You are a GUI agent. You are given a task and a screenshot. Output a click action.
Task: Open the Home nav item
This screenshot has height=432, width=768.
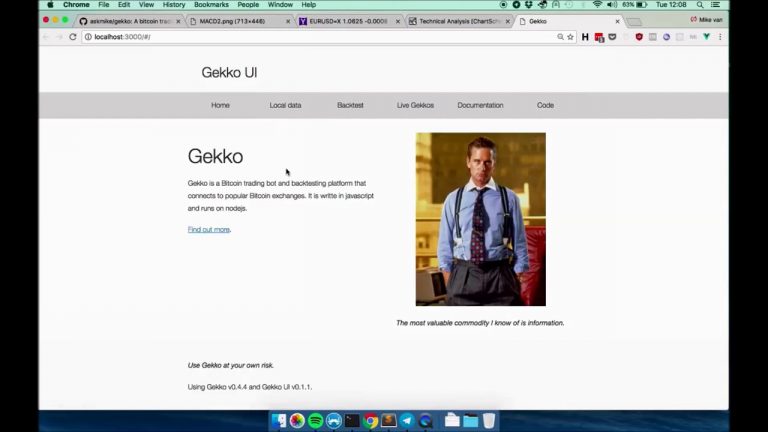pyautogui.click(x=220, y=105)
